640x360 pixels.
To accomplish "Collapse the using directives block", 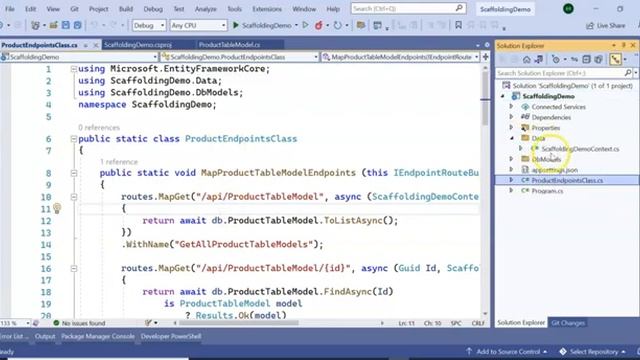I will [x=74, y=69].
